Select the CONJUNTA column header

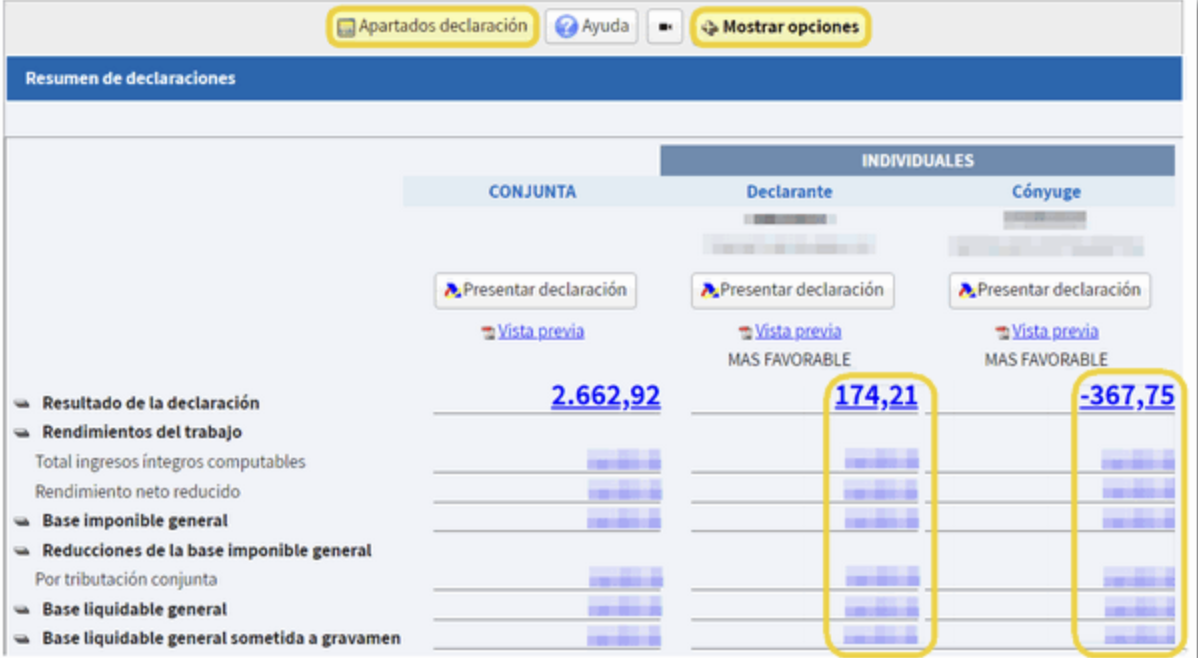coord(532,192)
